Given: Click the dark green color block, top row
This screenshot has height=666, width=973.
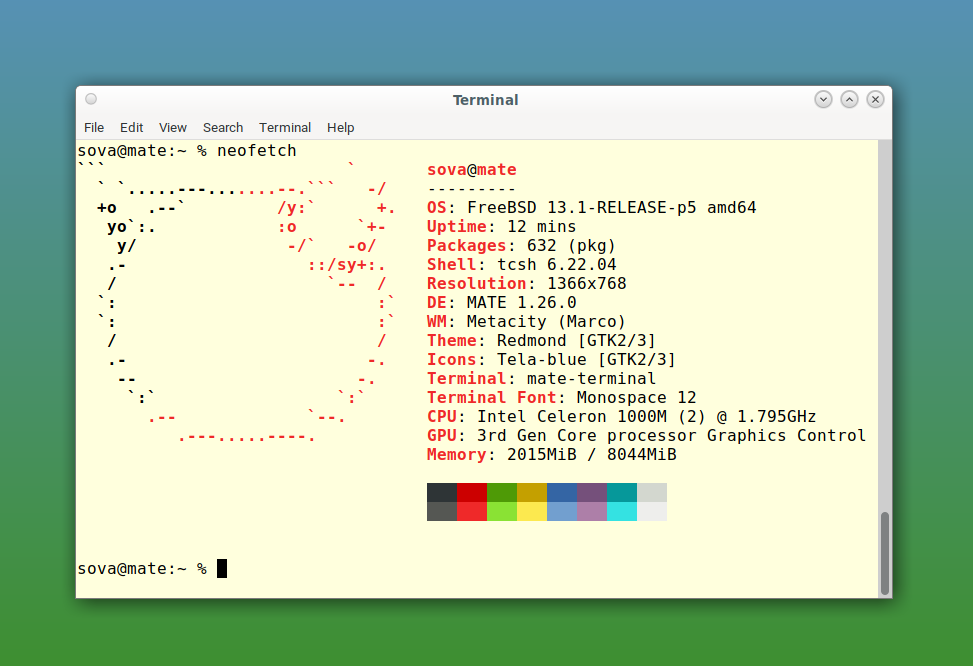Looking at the screenshot, I should pyautogui.click(x=502, y=492).
